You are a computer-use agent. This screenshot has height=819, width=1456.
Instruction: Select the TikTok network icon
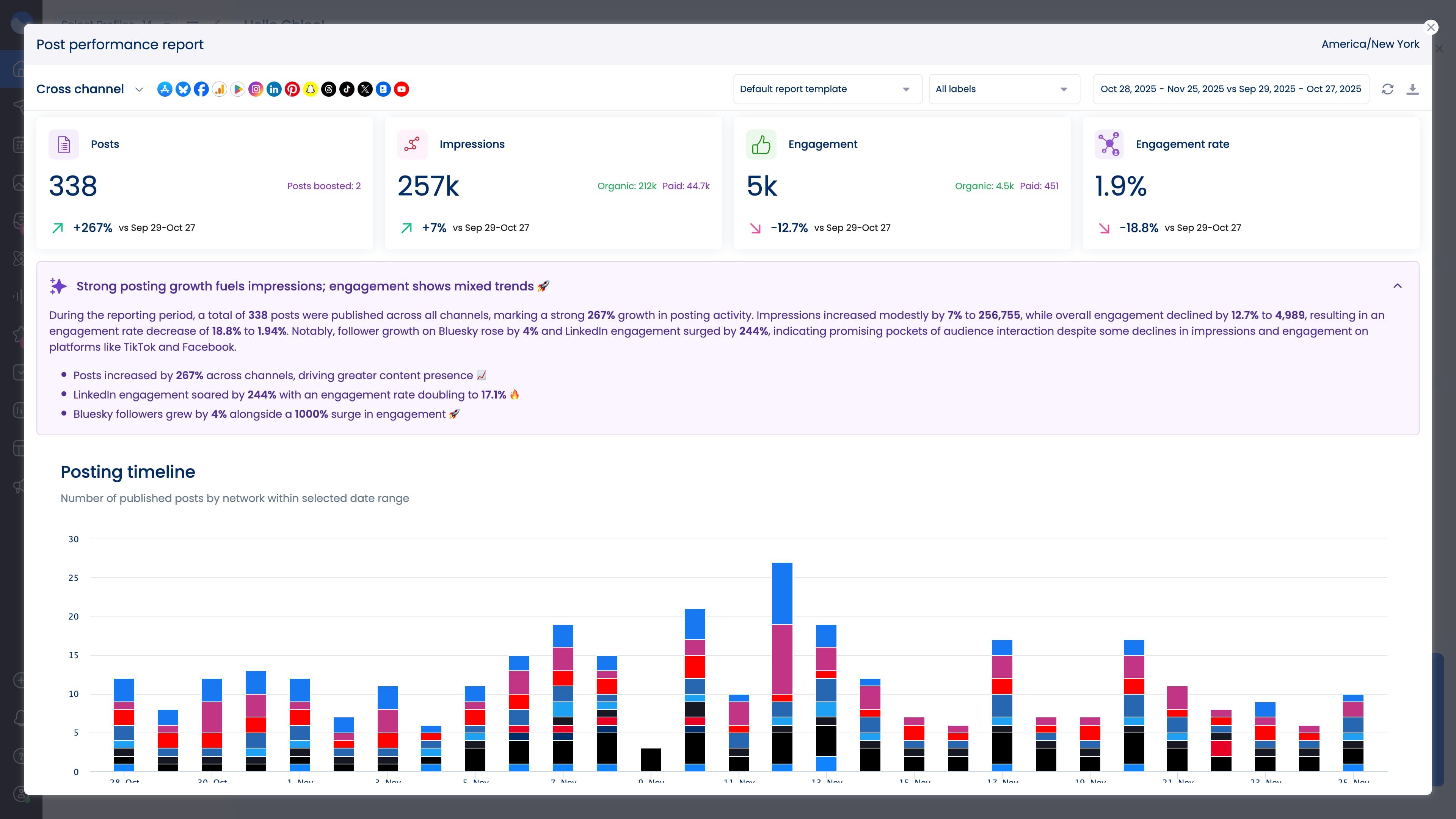point(347,89)
